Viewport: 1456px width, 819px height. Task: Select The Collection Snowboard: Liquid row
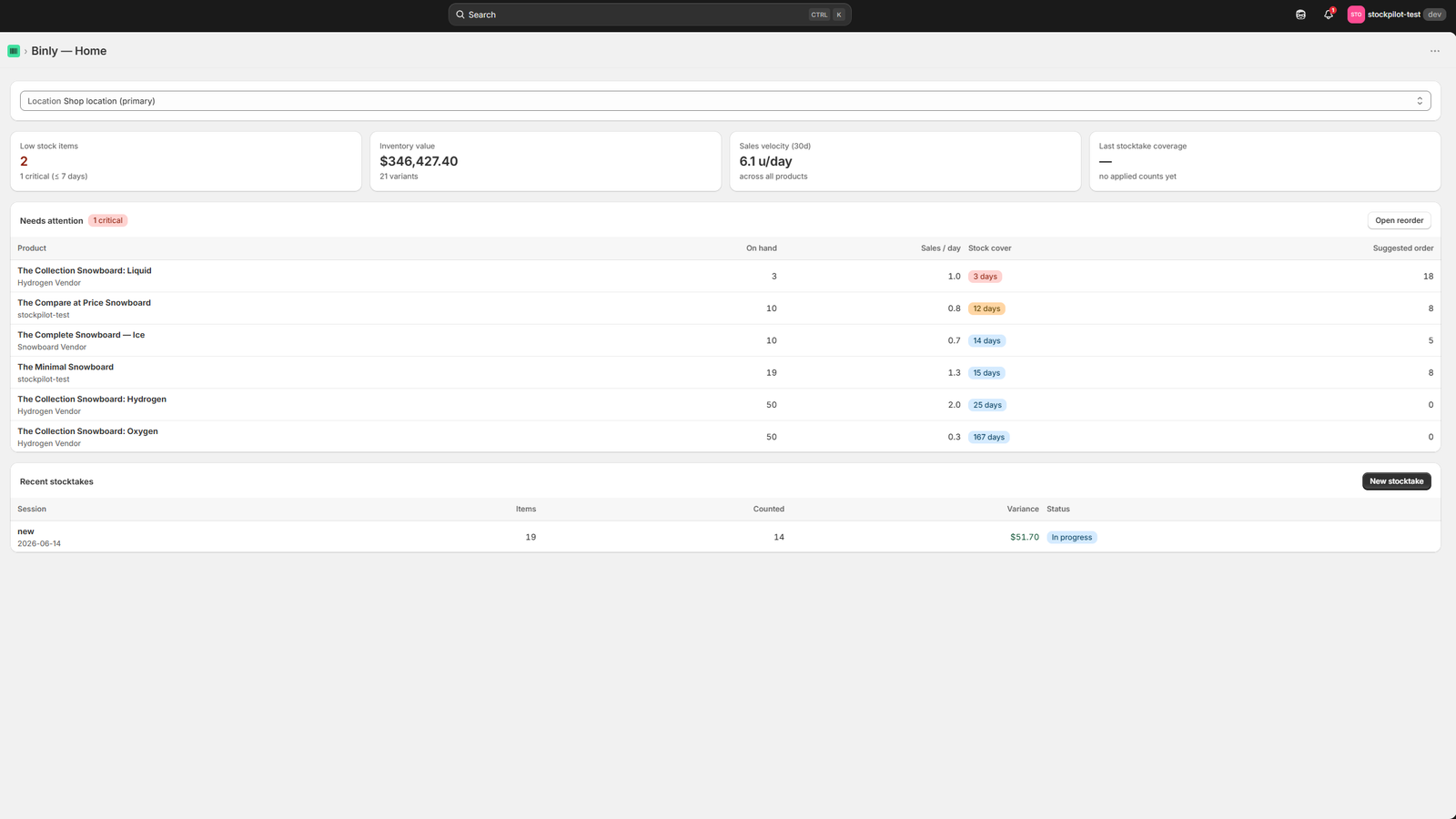pyautogui.click(x=725, y=276)
